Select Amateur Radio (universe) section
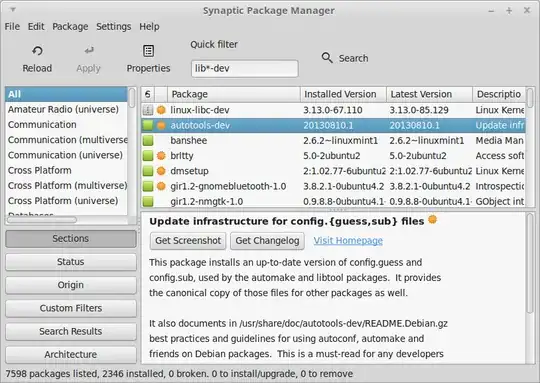 (x=66, y=110)
